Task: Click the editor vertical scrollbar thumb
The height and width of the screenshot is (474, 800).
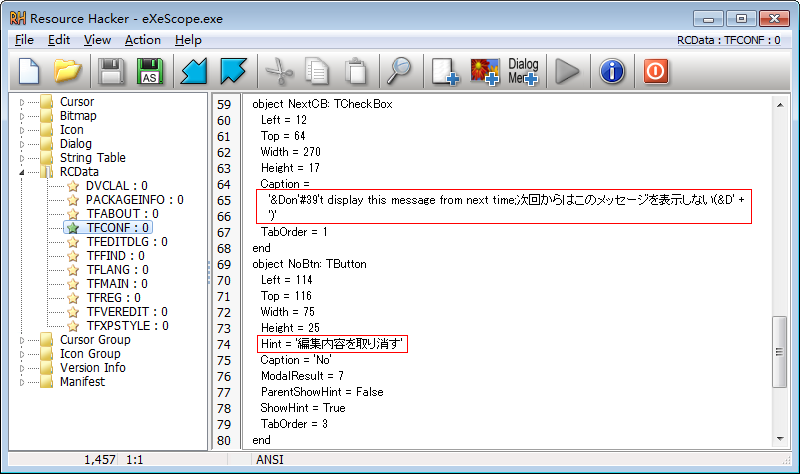Action: click(x=780, y=352)
